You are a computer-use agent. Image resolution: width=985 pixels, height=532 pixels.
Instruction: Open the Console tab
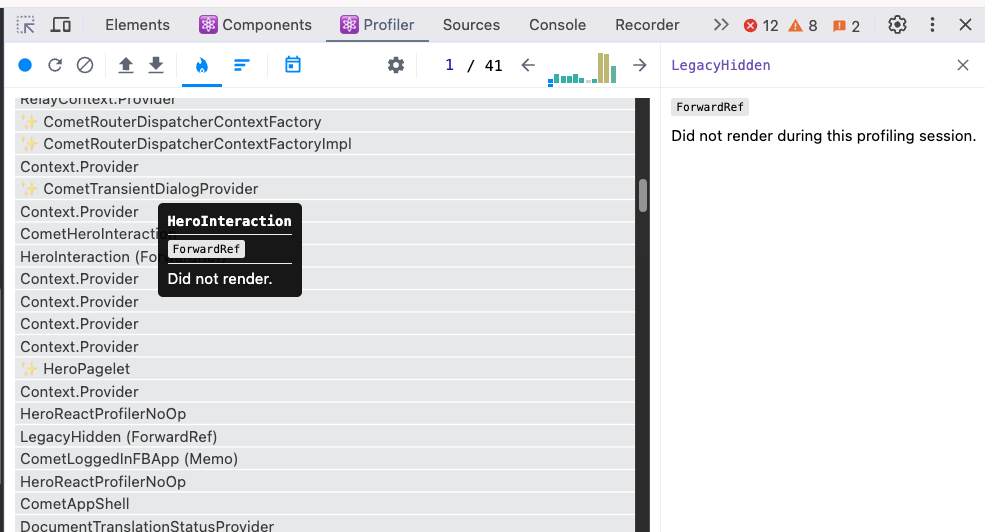click(557, 25)
